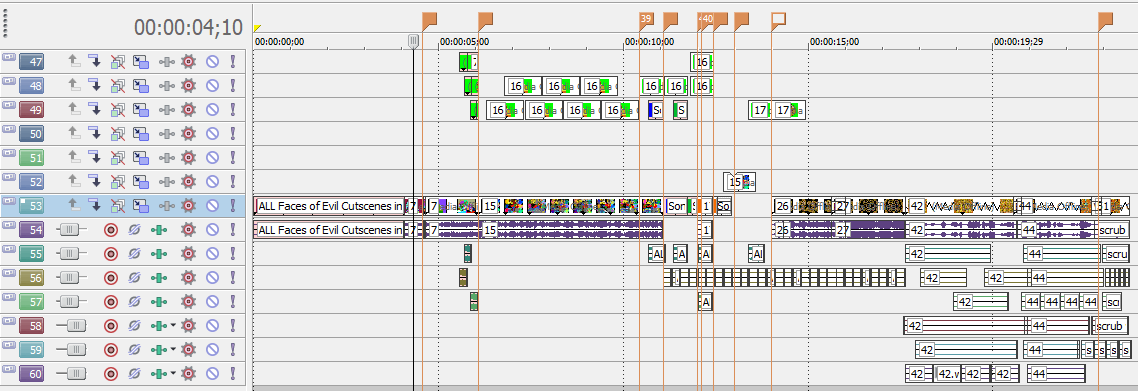Click the timecode display 00:00:04;10
The image size is (1138, 391).
pyautogui.click(x=188, y=28)
